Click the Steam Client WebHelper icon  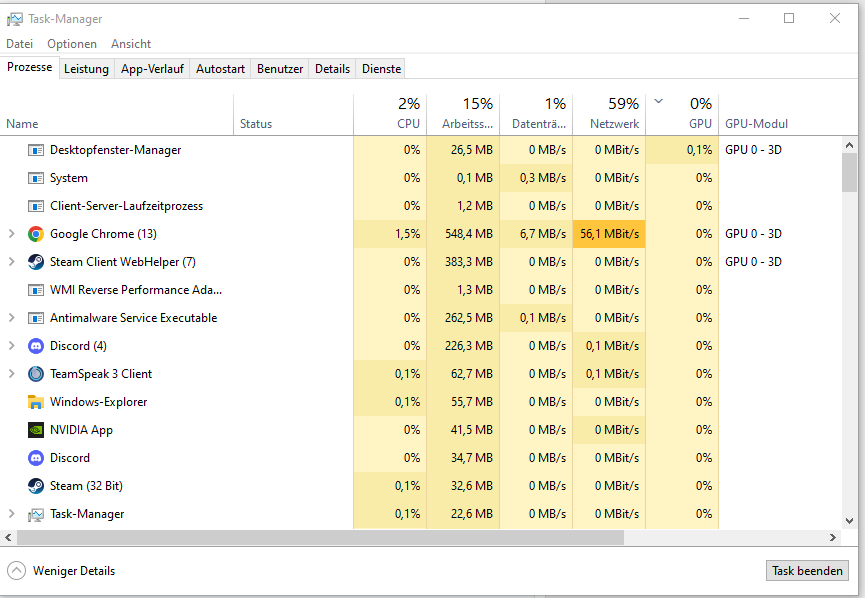(36, 262)
